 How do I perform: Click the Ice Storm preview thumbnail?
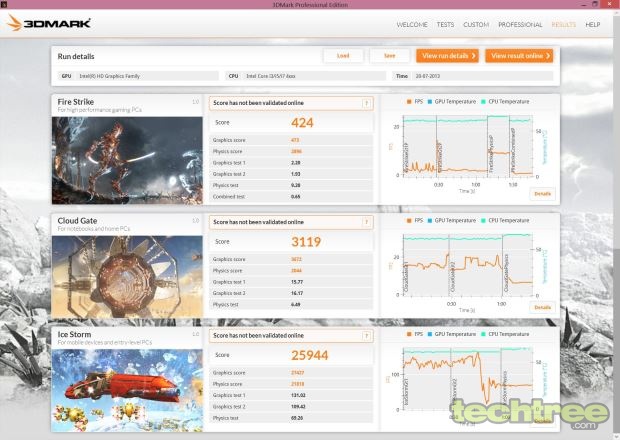click(x=127, y=390)
